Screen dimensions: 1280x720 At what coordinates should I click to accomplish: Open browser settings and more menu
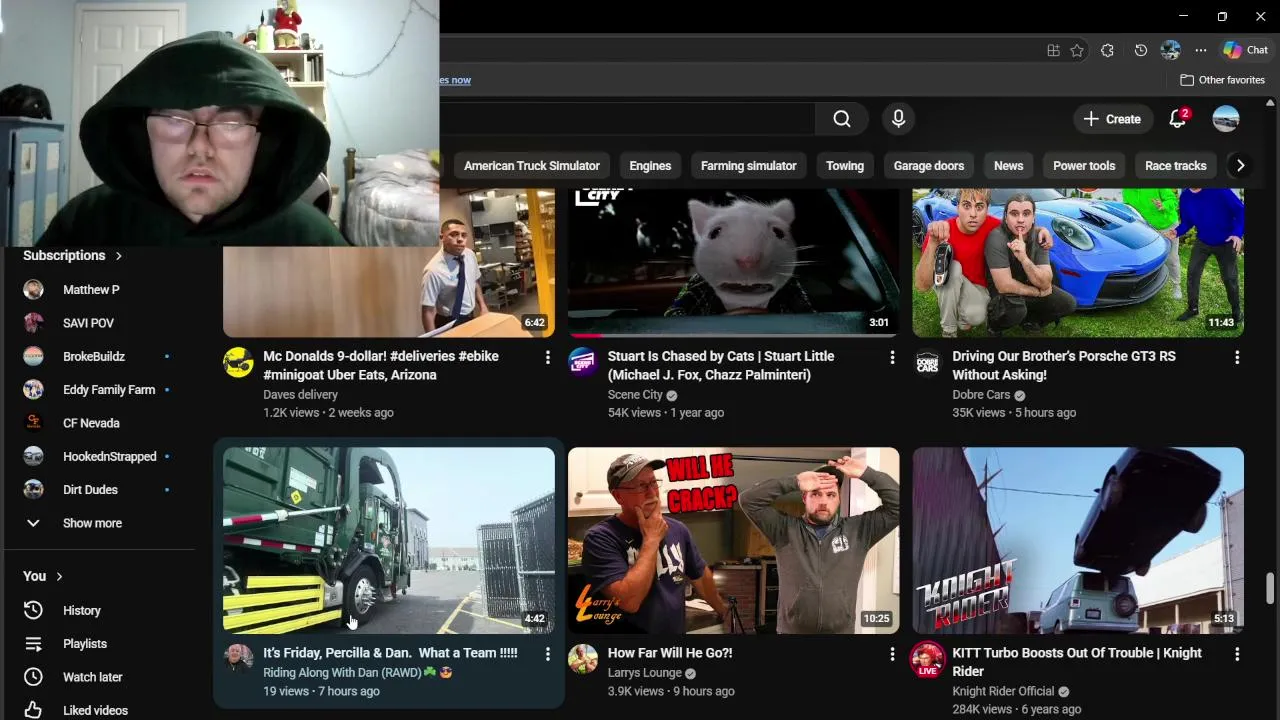1201,50
